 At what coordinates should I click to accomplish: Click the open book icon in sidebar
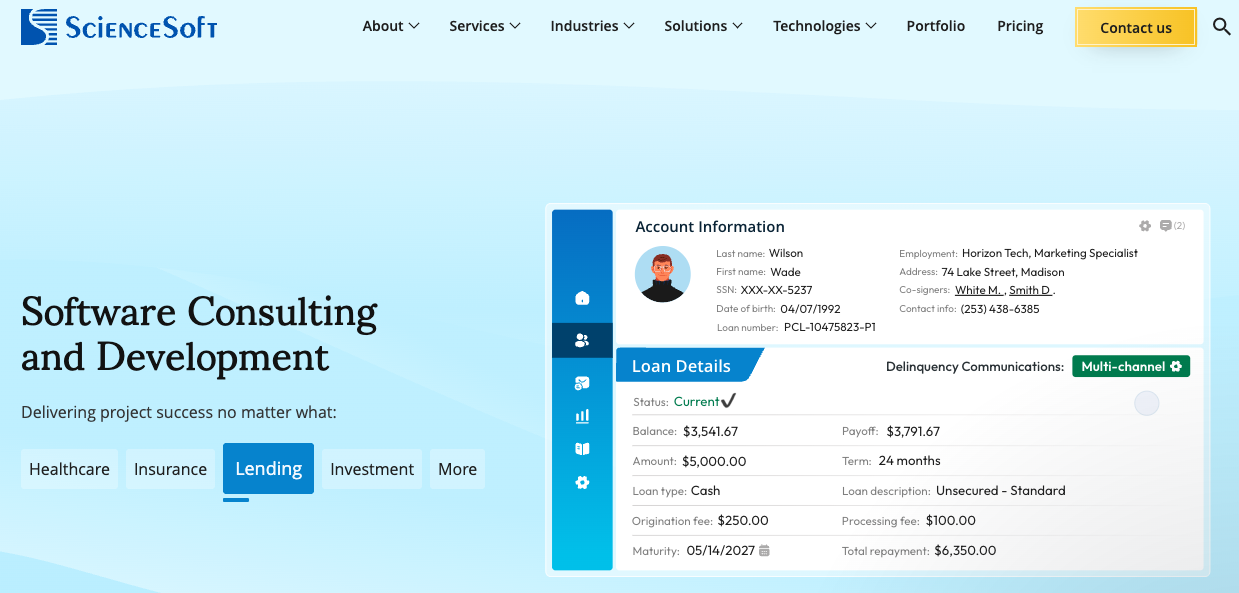point(582,449)
